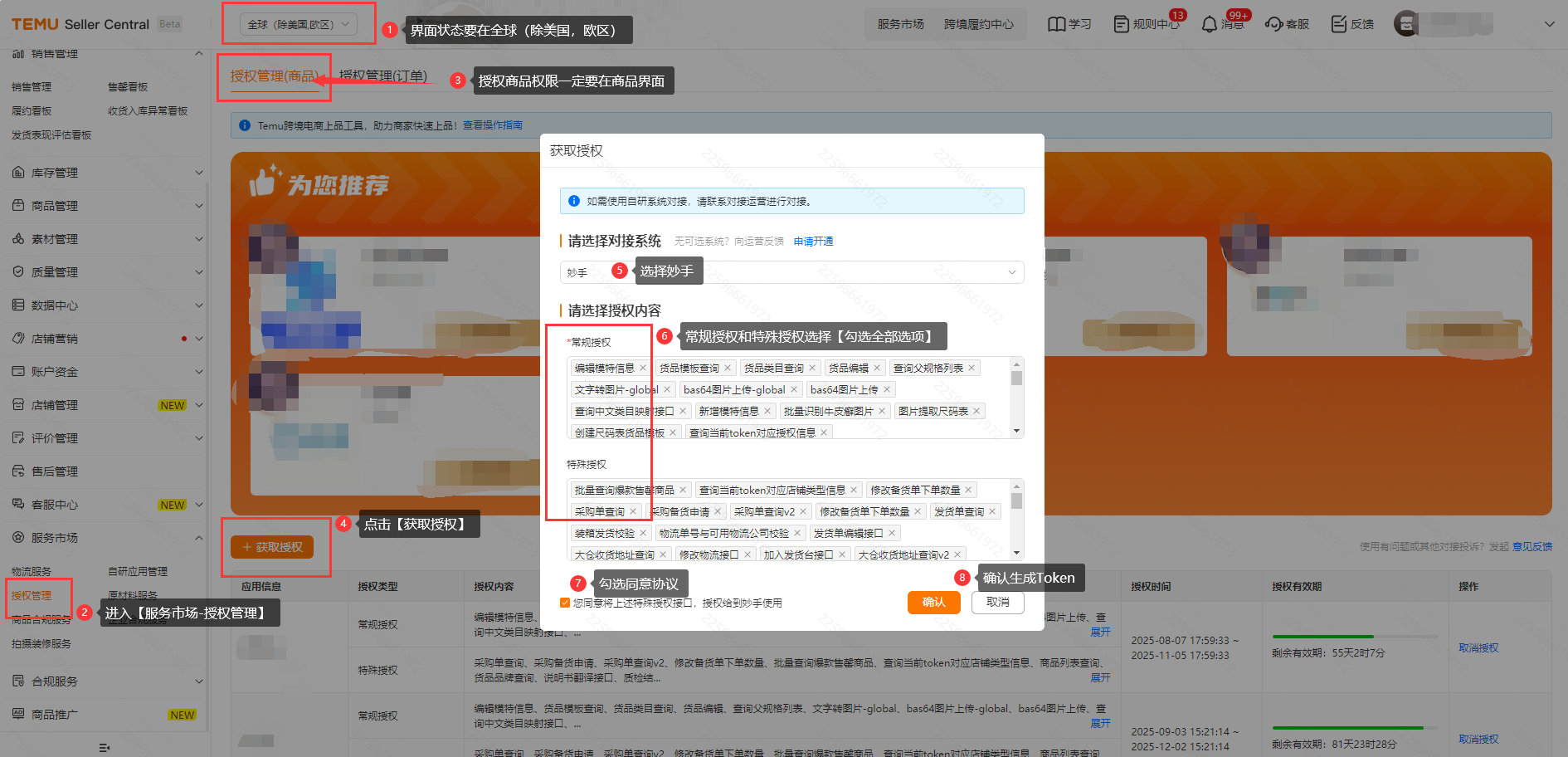Click the rules center icon

coord(1121,24)
